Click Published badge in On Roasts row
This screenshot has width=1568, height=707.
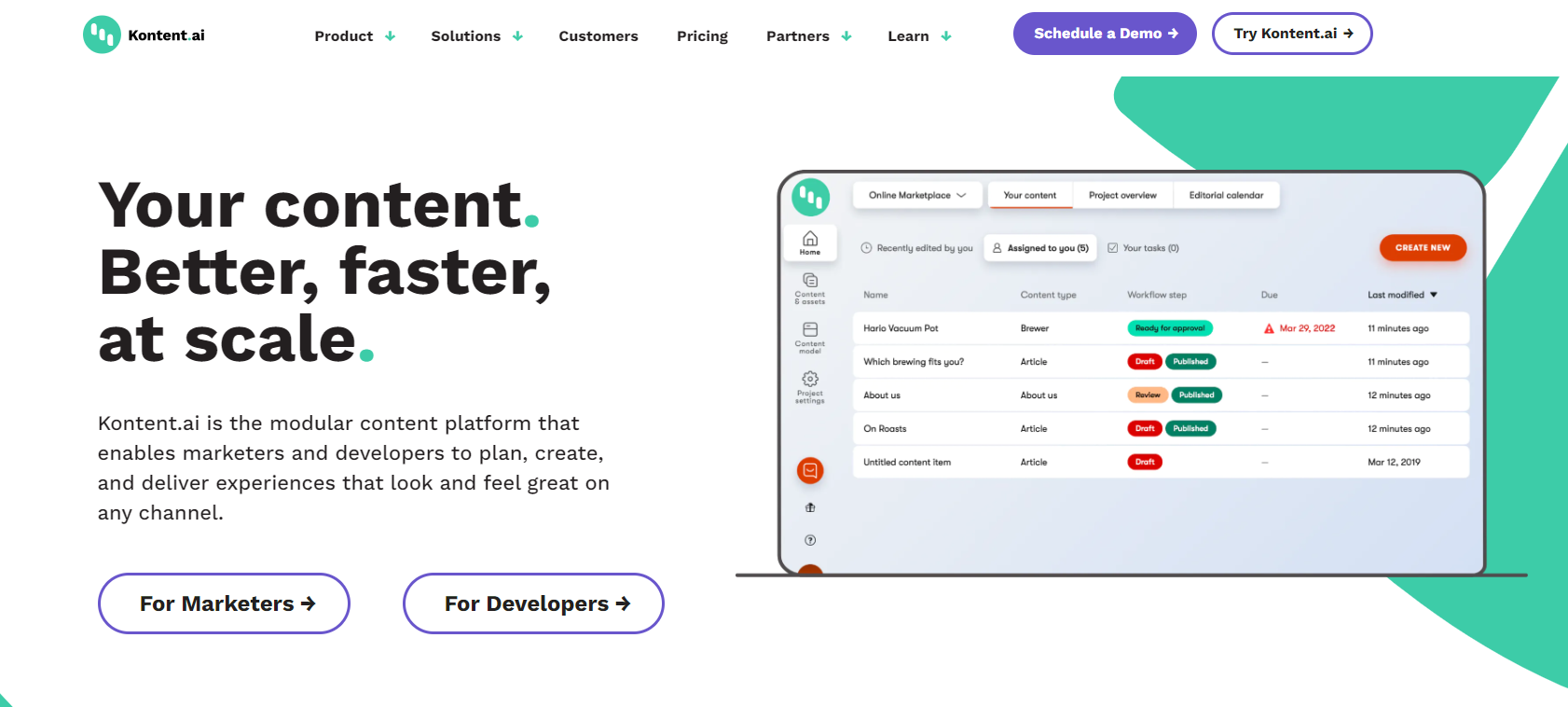click(x=1190, y=429)
